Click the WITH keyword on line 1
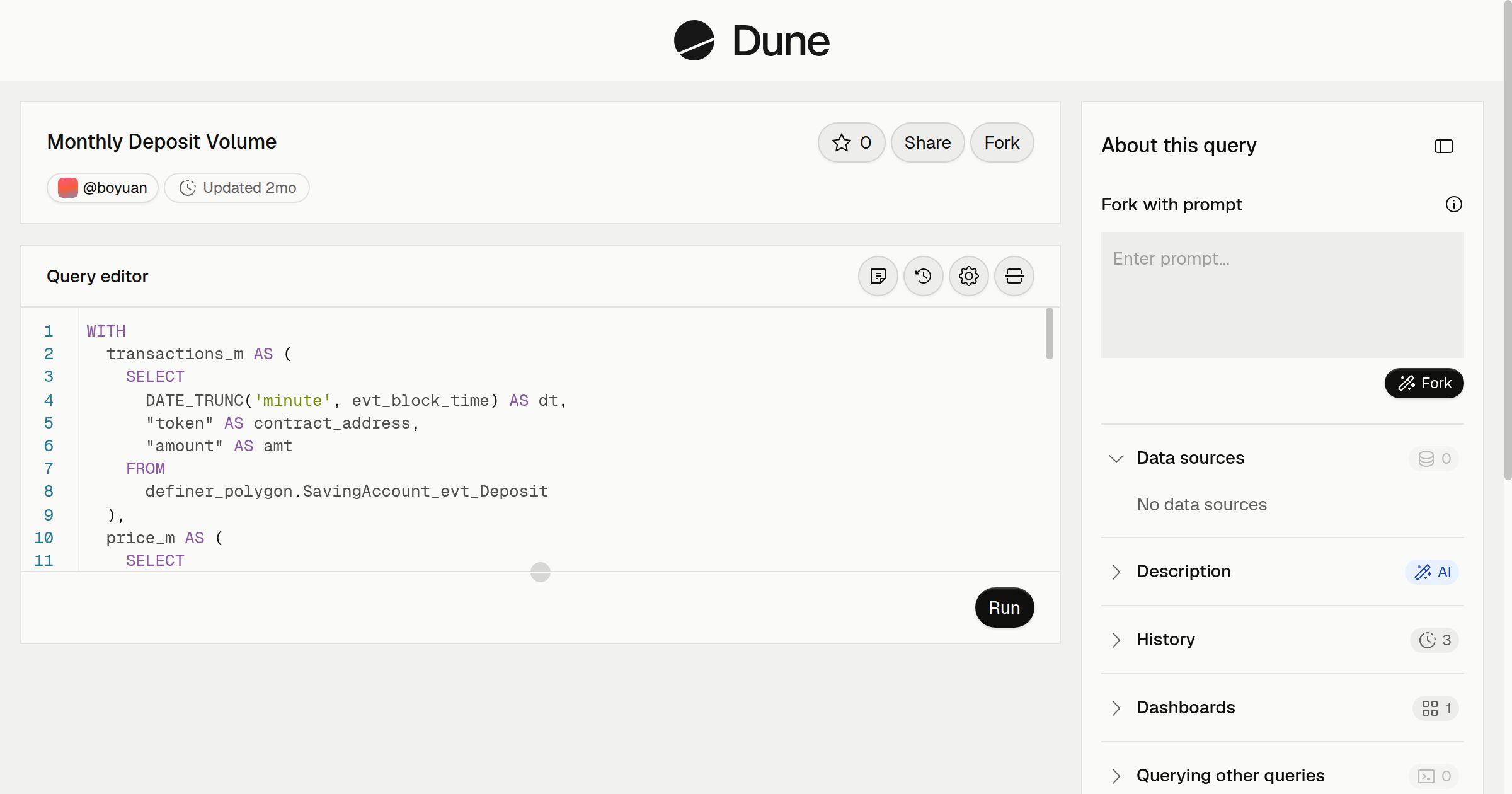This screenshot has height=794, width=1512. 106,331
